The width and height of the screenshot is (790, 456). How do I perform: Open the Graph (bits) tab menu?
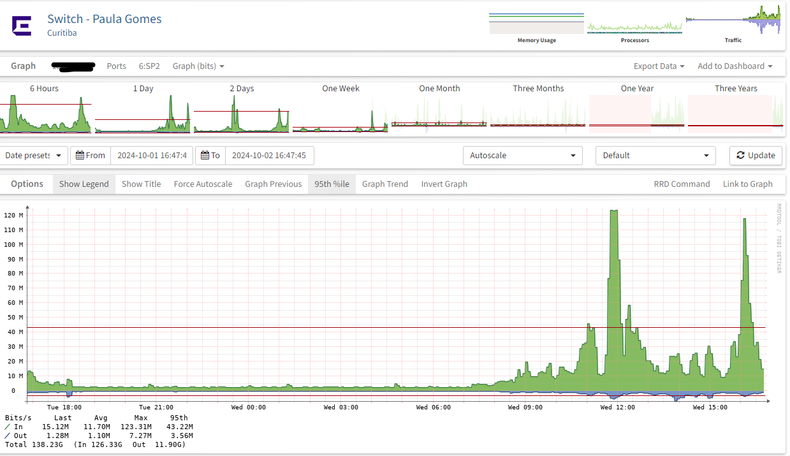[x=198, y=66]
